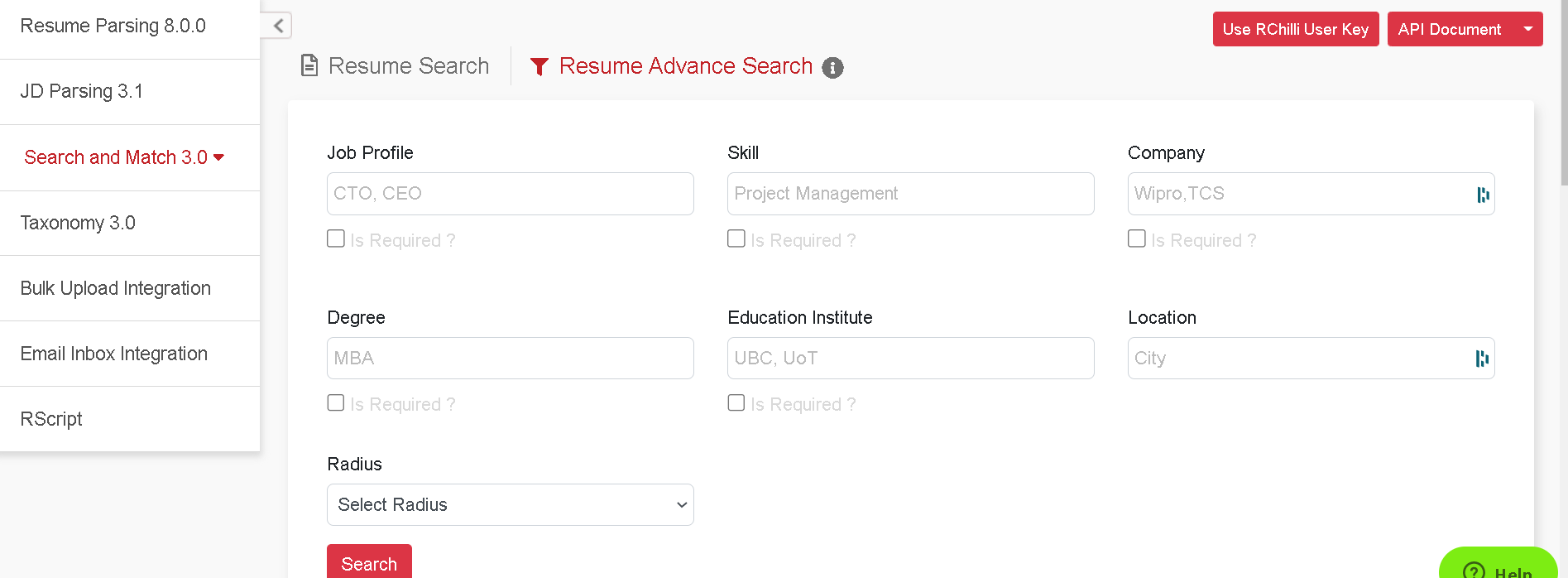Click the autofill icon in the Company field

tap(1483, 195)
